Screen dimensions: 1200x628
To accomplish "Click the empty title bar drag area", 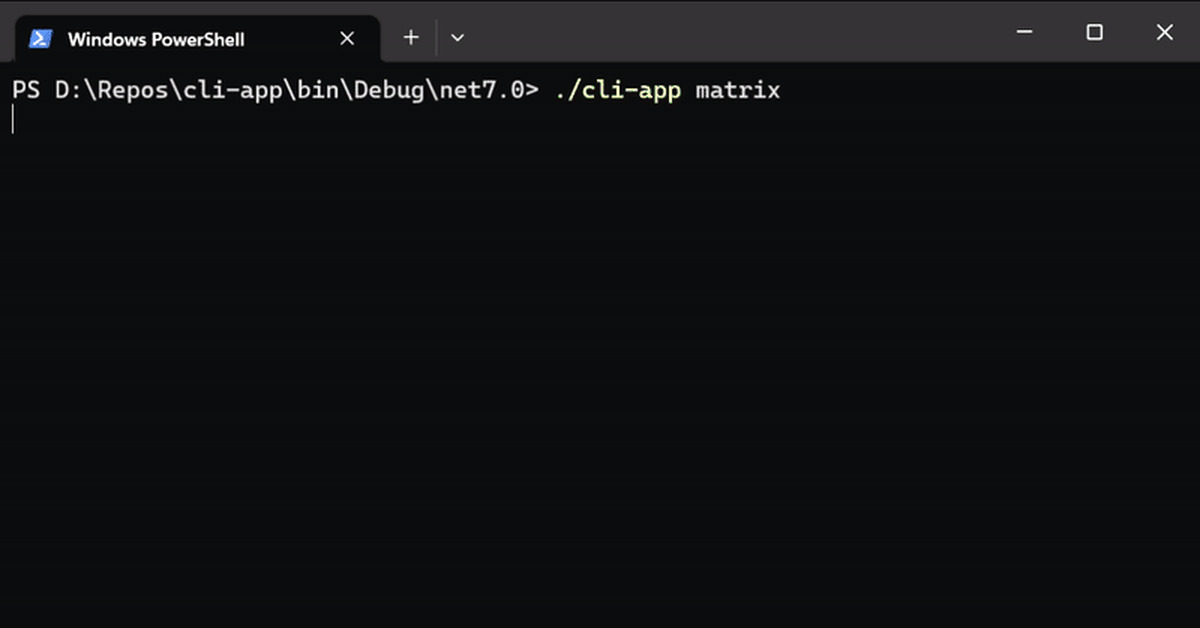I will coord(740,32).
